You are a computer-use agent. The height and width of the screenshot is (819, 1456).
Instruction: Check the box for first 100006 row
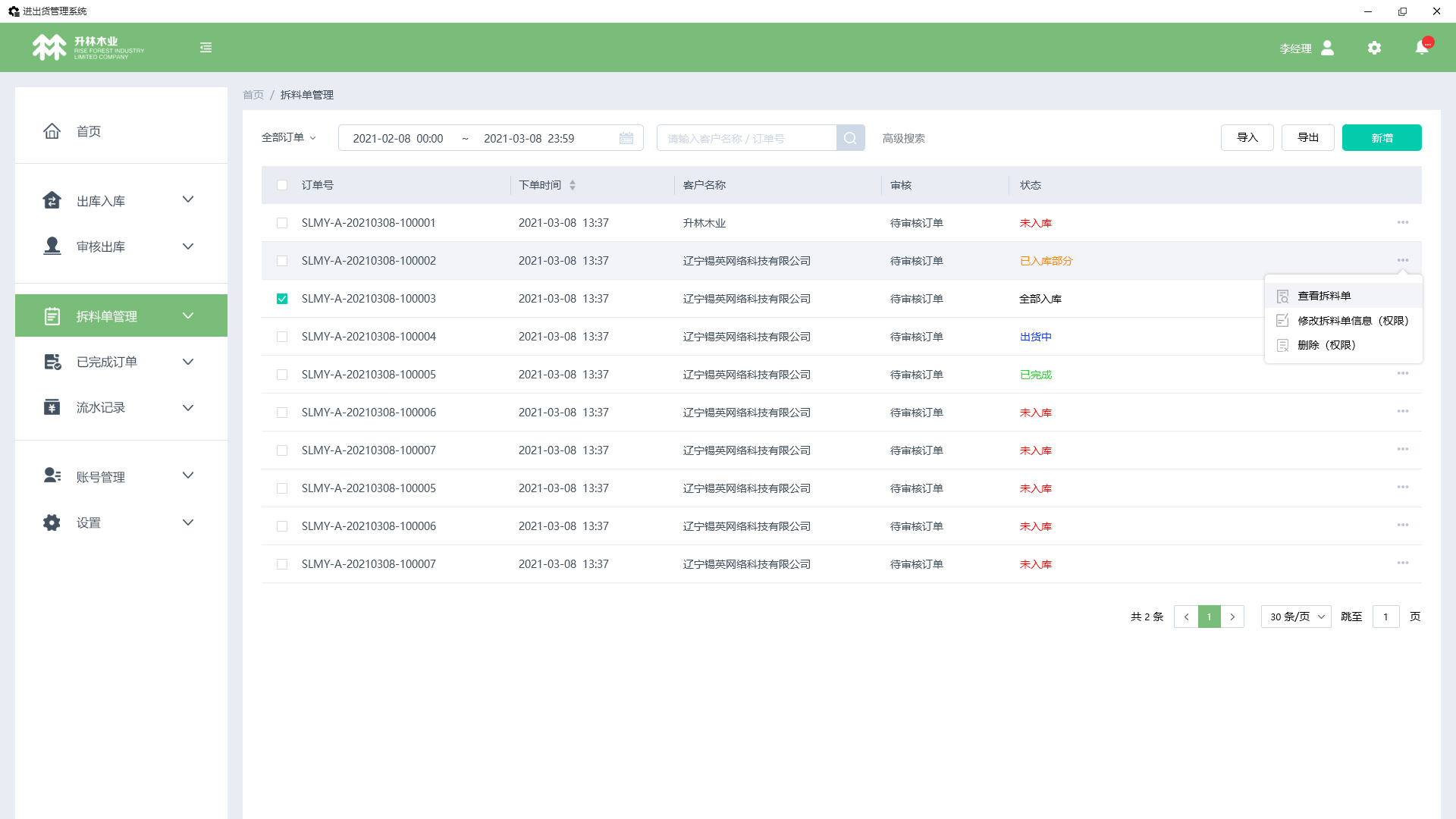coord(282,413)
